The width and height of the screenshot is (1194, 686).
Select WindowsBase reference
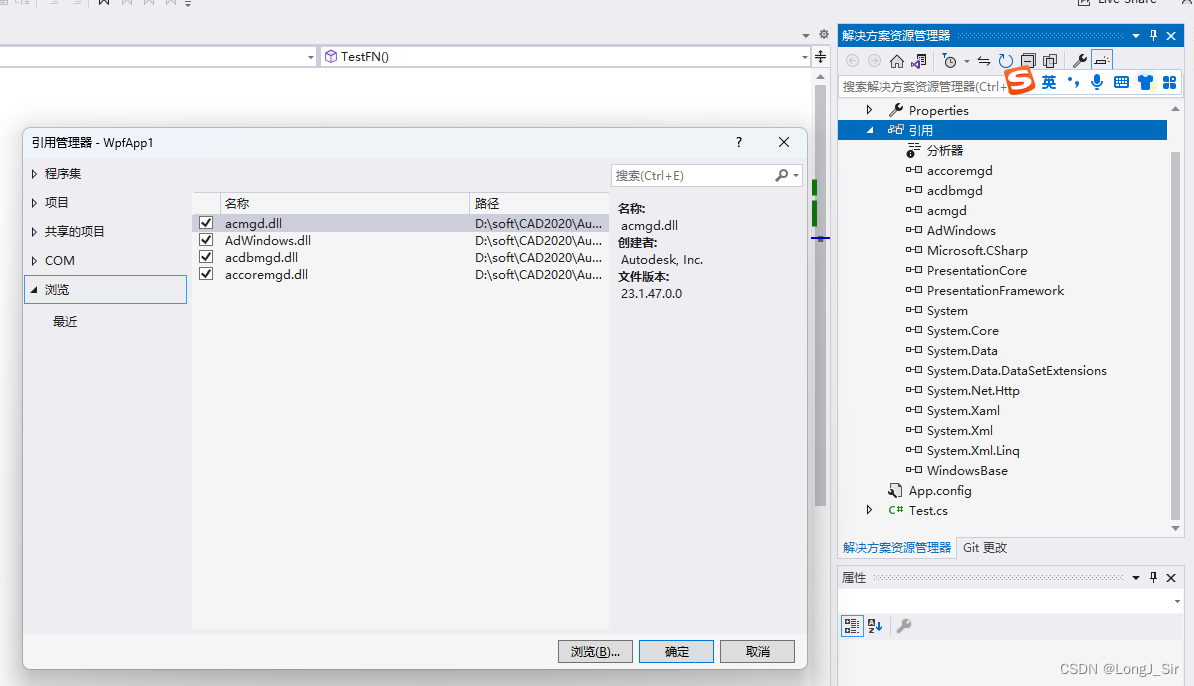[967, 471]
